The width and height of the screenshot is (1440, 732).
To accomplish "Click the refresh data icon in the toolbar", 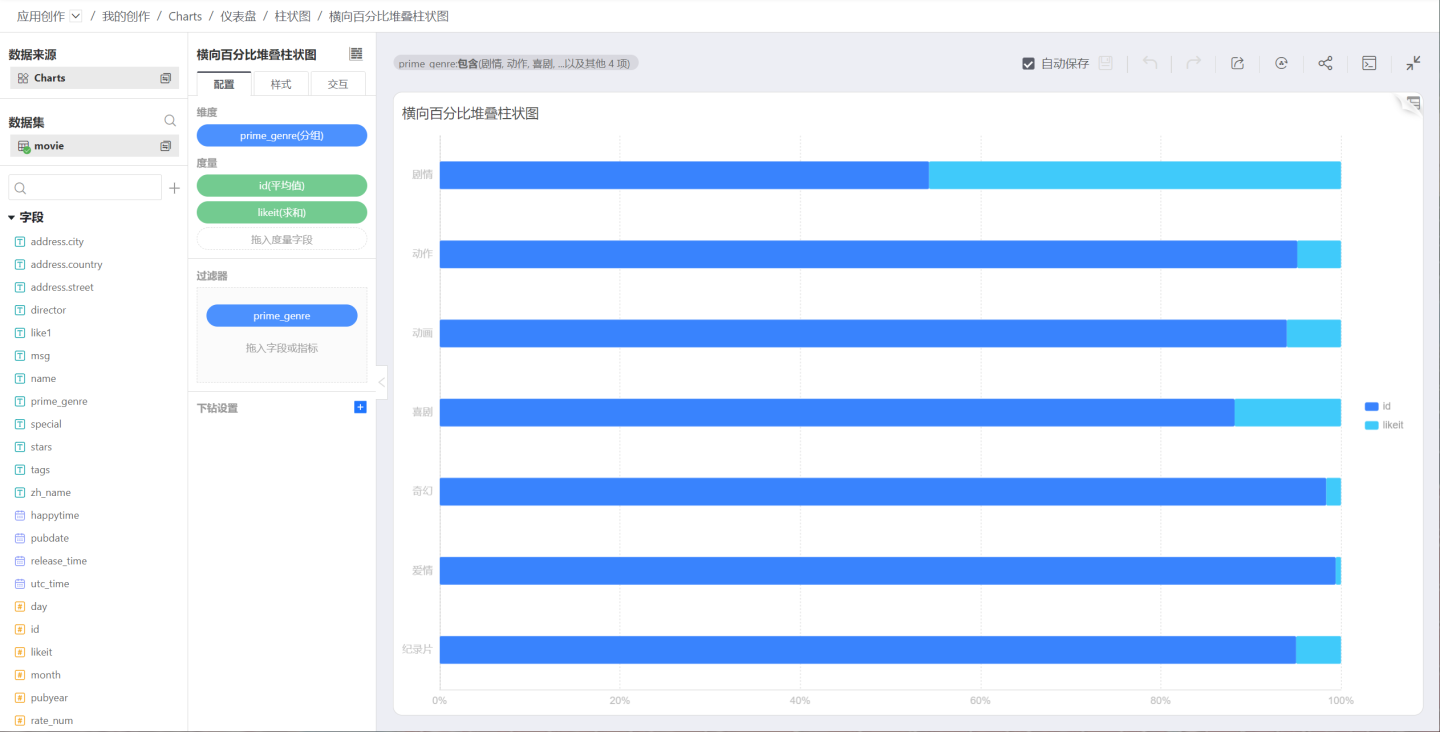I will point(1281,63).
